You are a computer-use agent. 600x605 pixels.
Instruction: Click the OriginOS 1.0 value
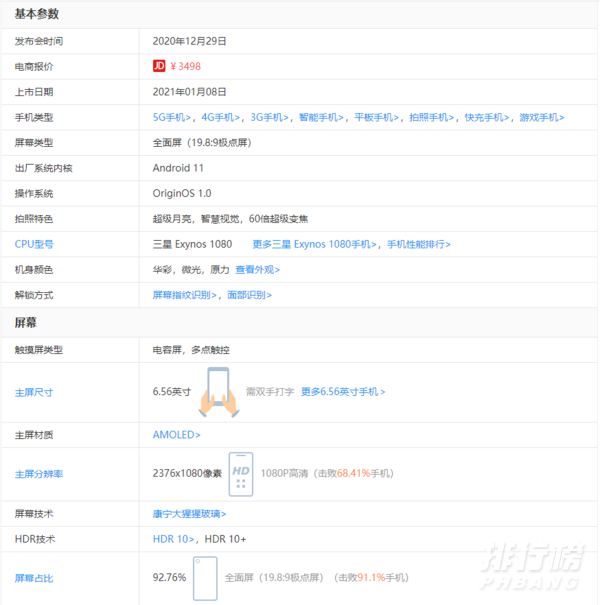tap(182, 193)
